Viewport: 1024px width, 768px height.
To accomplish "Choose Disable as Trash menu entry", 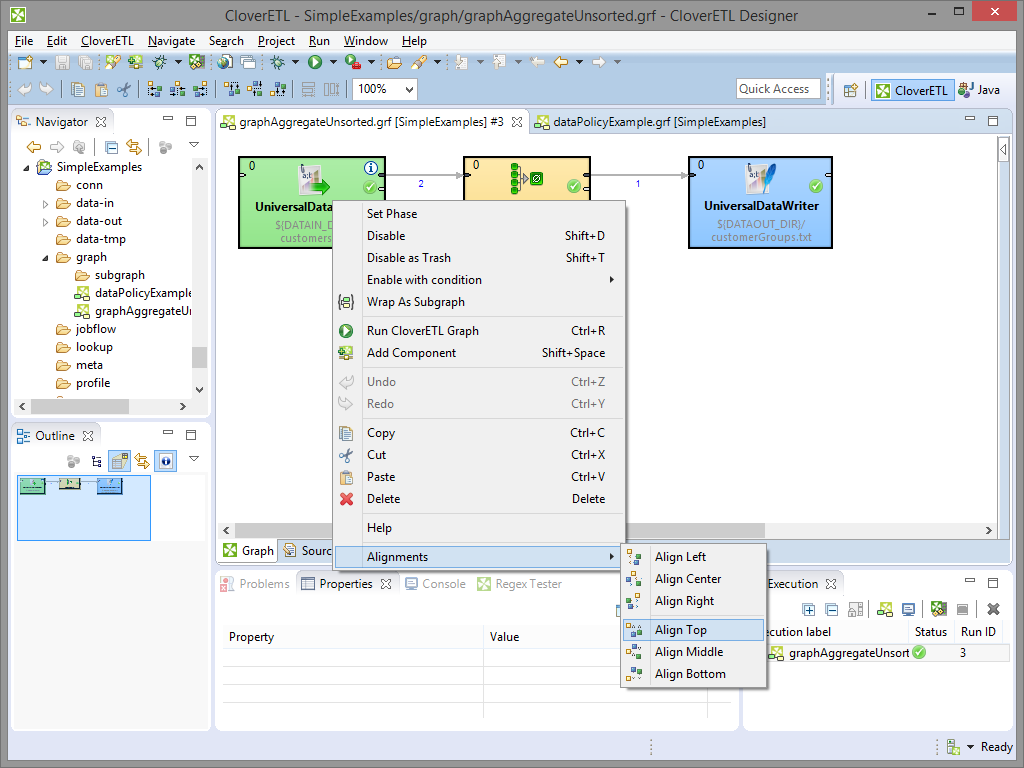I will tap(408, 258).
